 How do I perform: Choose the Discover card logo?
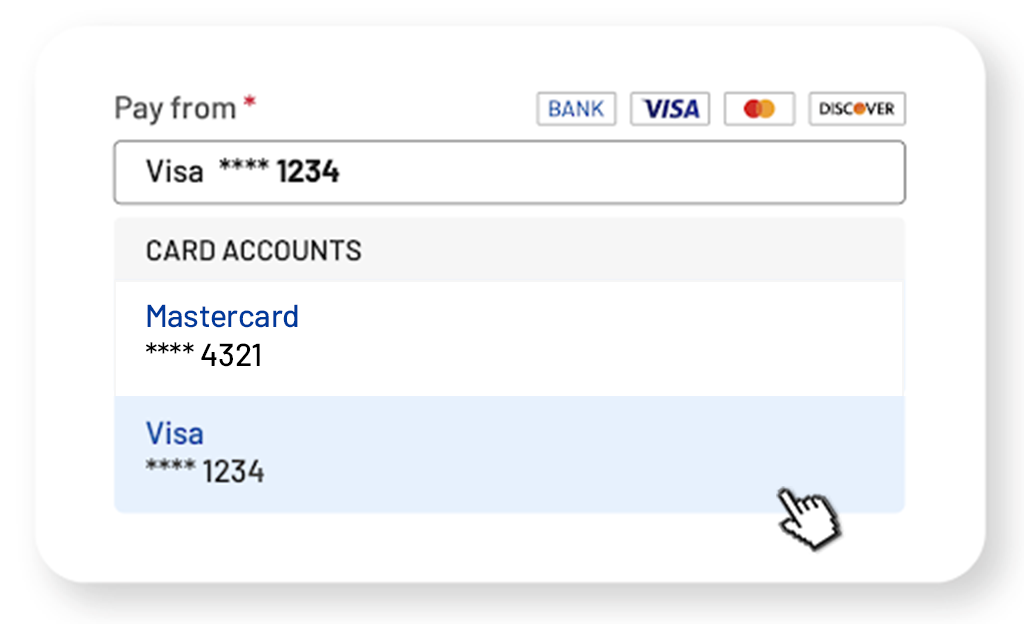point(857,108)
